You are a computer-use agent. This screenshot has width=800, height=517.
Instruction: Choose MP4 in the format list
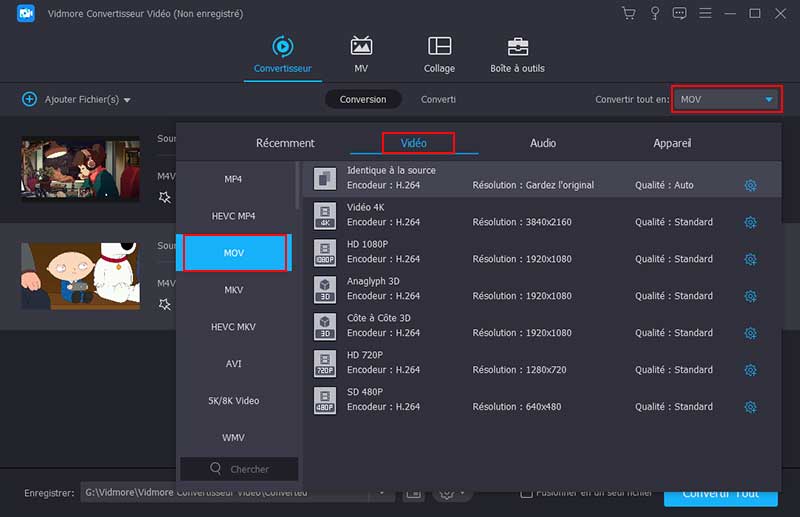point(233,179)
